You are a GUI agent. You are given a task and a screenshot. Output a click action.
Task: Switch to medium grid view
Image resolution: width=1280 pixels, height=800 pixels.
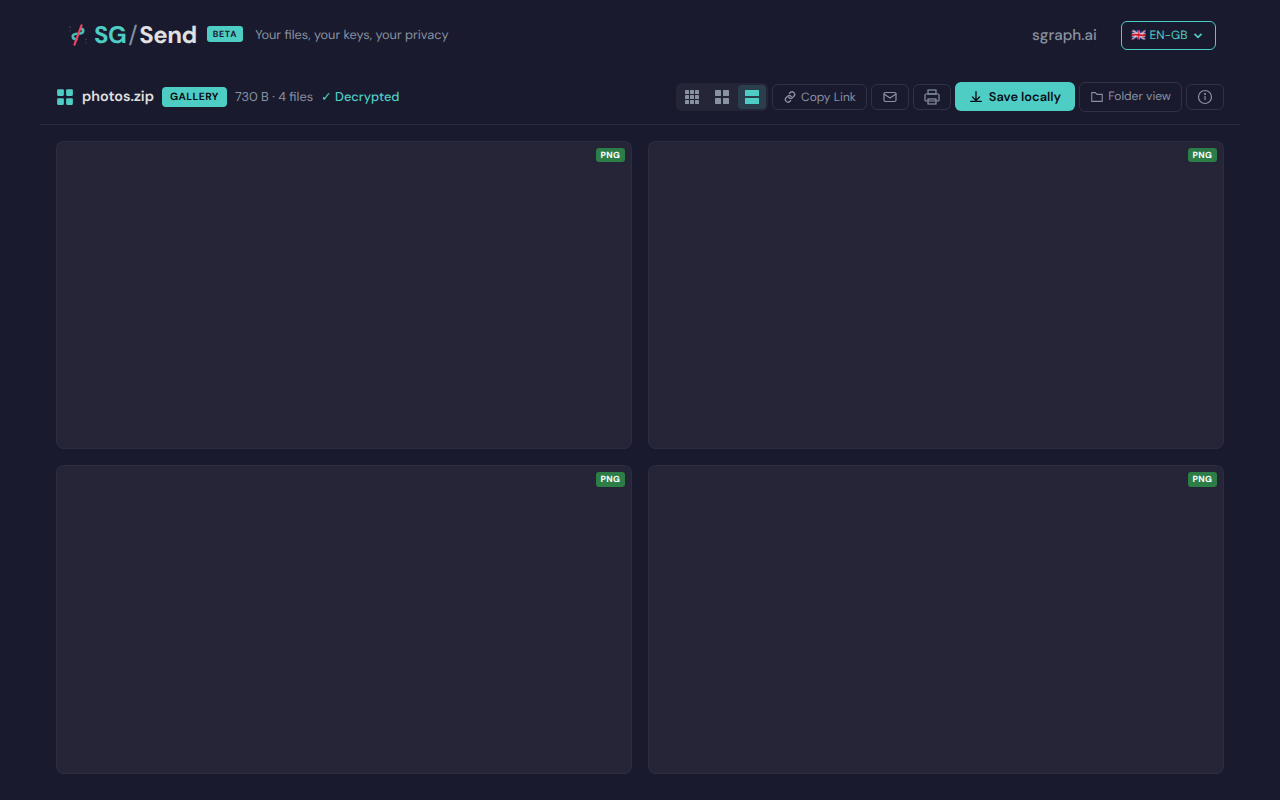722,97
